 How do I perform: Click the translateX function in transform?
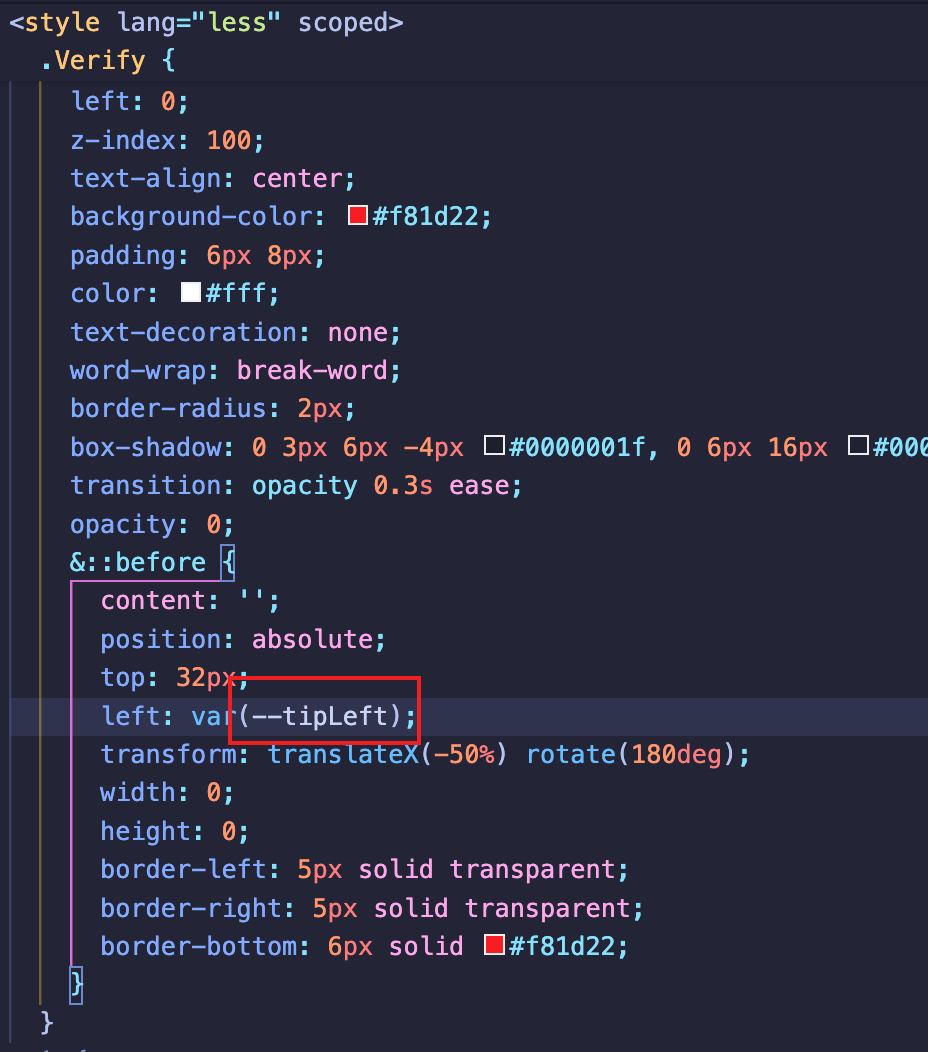pos(343,754)
